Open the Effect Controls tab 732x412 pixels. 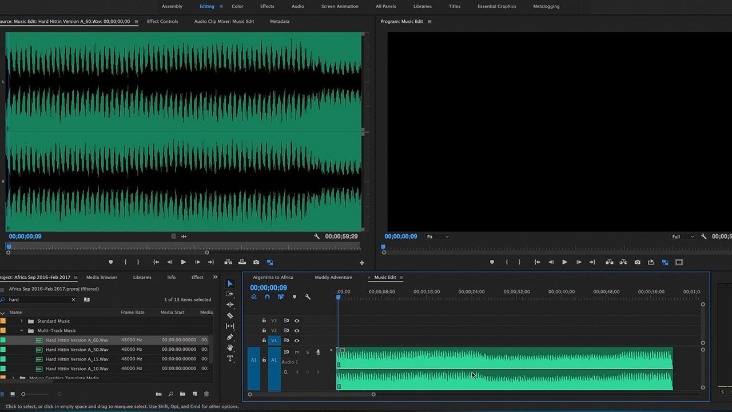point(161,20)
